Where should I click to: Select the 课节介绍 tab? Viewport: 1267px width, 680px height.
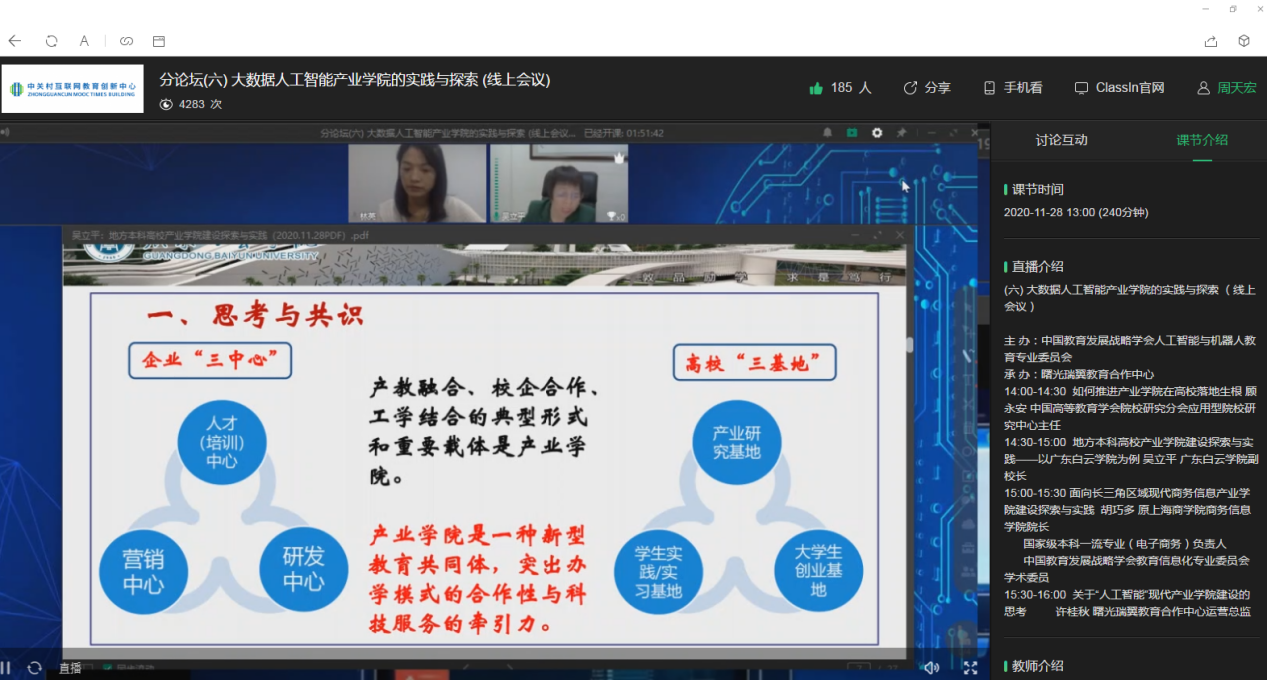pyautogui.click(x=1202, y=140)
